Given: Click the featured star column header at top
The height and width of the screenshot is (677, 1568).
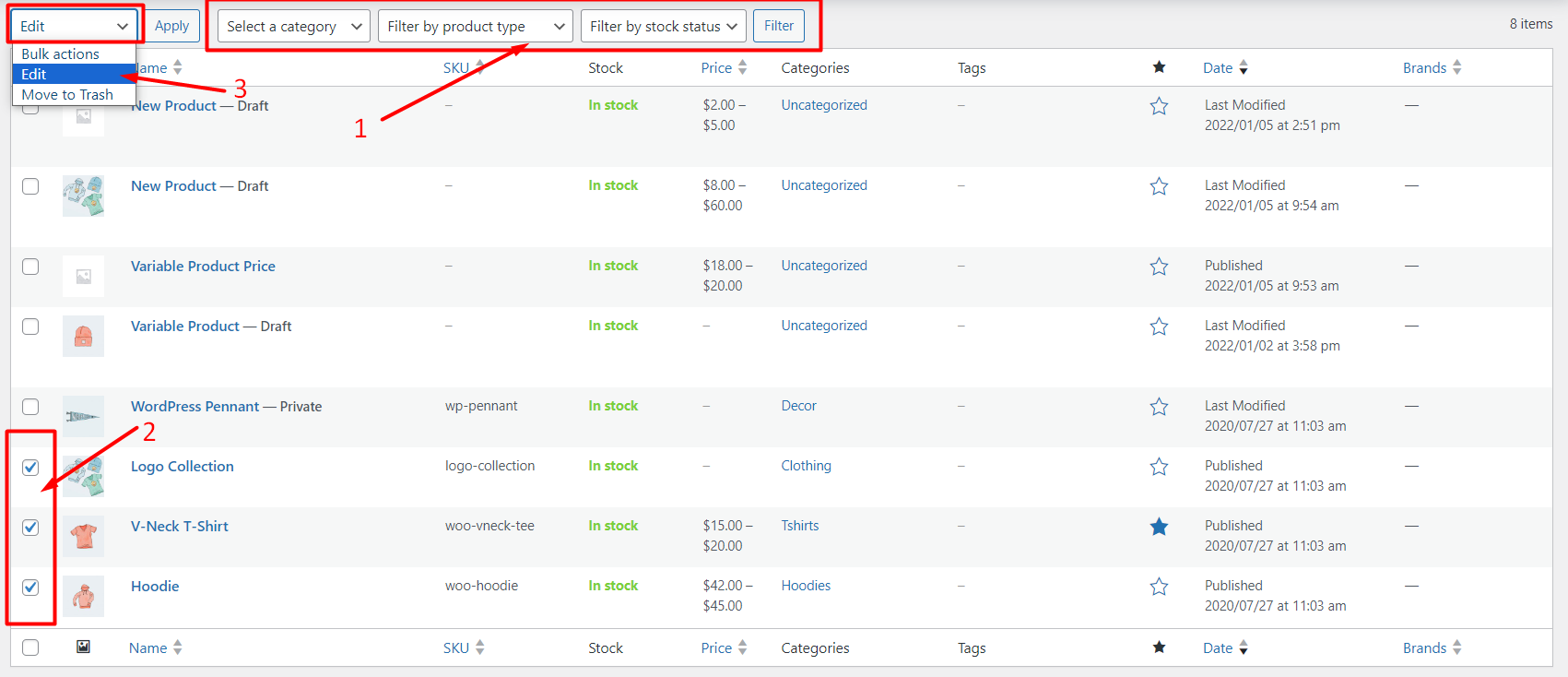Looking at the screenshot, I should [1159, 67].
